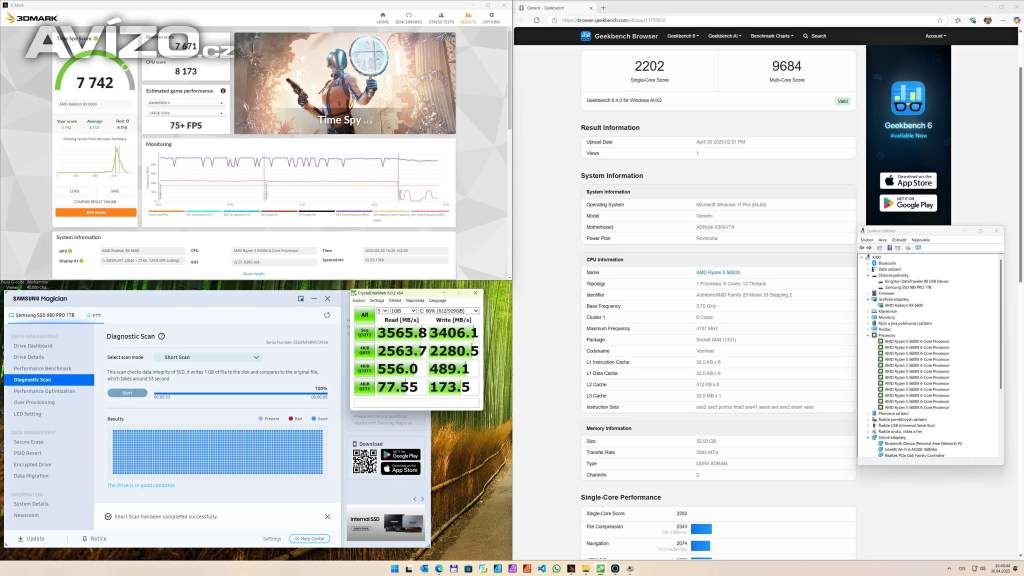Open the resolution dropdown above 75+ FPS
1024x576 pixels.
pyautogui.click(x=185, y=113)
